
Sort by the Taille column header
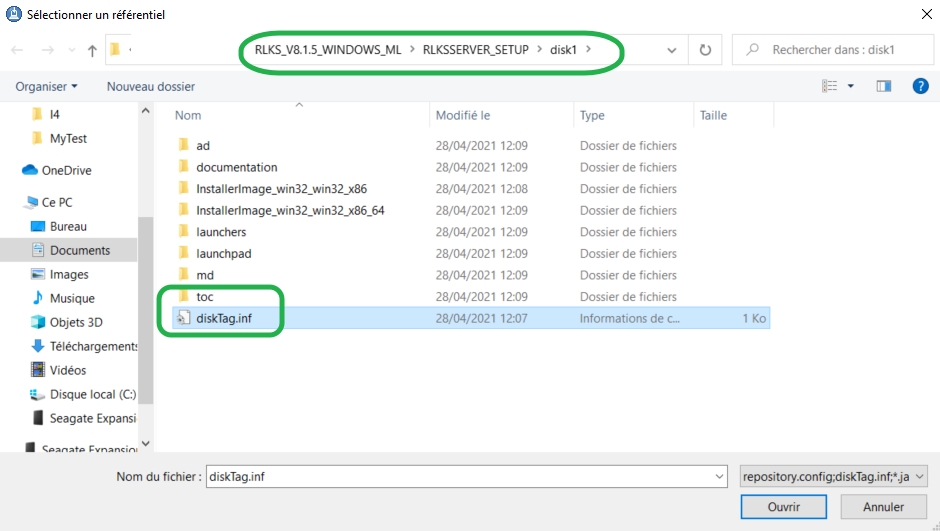(x=713, y=115)
